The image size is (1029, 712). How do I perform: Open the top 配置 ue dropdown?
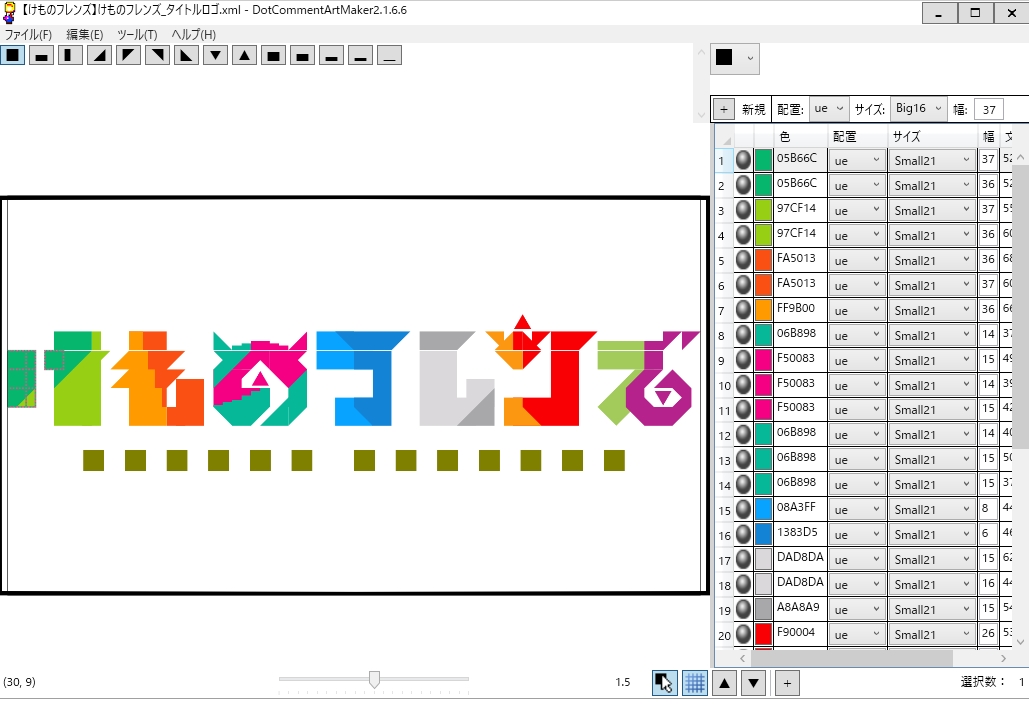point(829,109)
